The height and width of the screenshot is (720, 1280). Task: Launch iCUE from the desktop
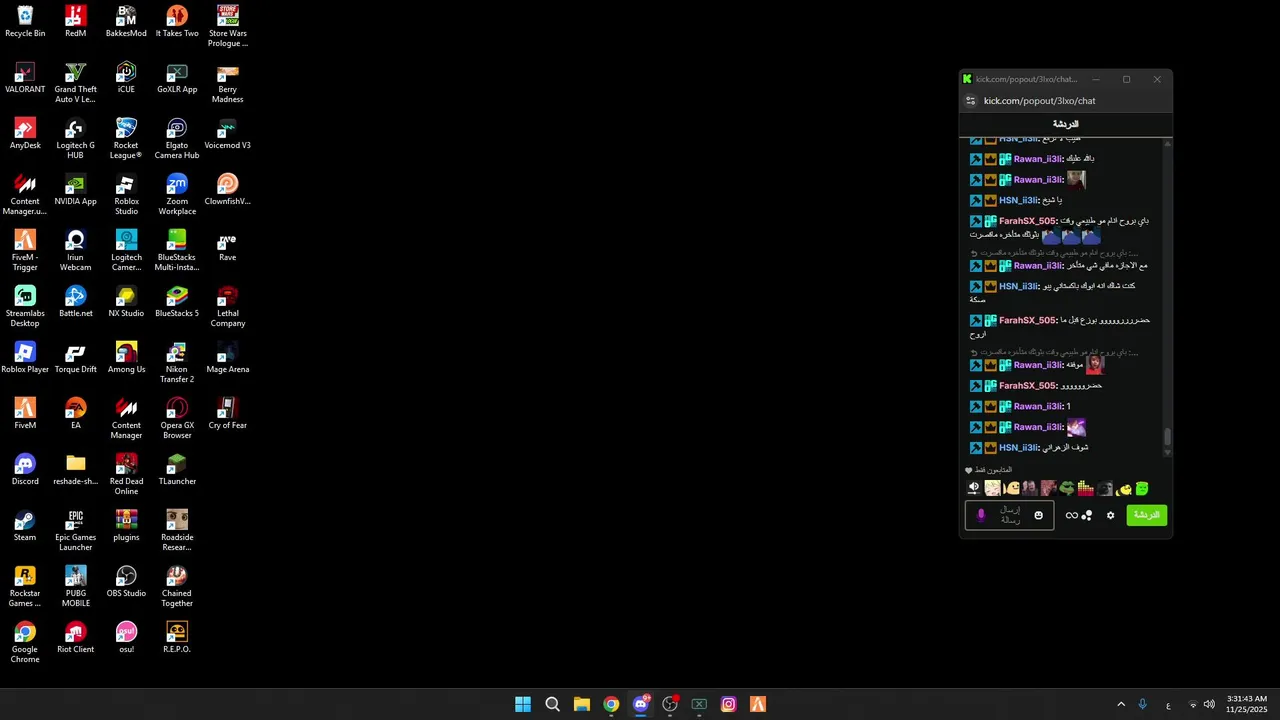pos(126,78)
